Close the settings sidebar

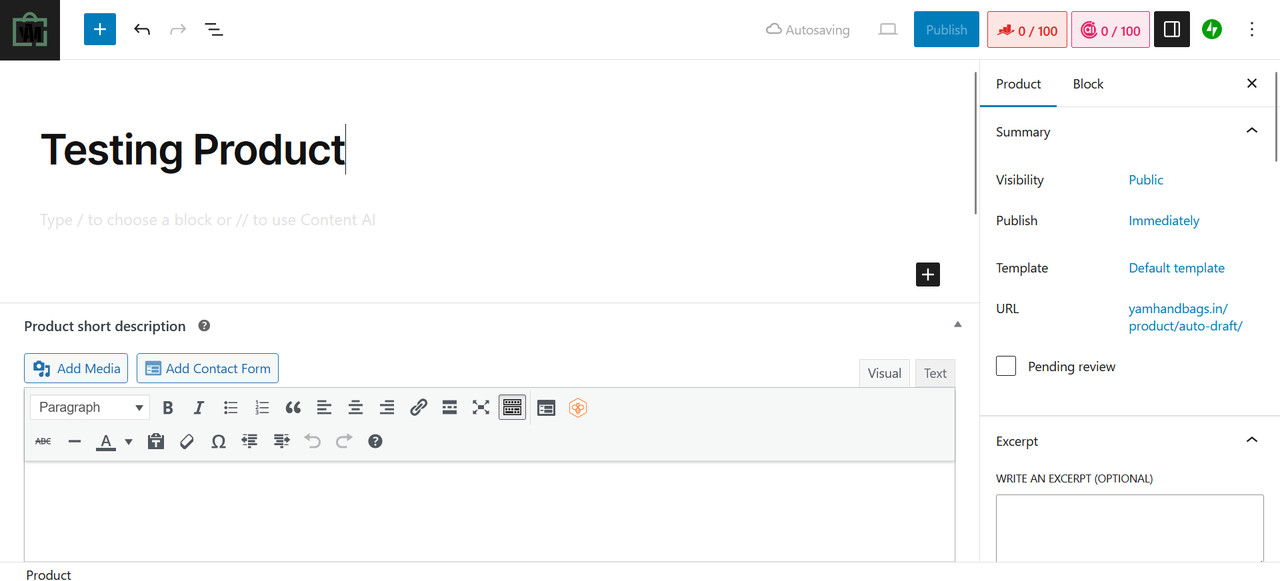coord(1252,84)
